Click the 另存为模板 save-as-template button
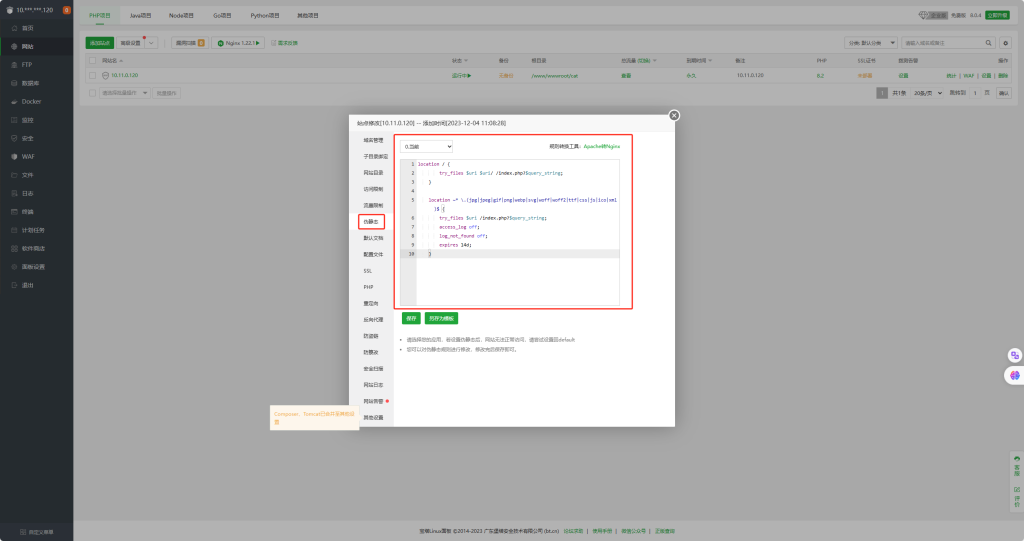Viewport: 1024px width, 541px height. 441,318
